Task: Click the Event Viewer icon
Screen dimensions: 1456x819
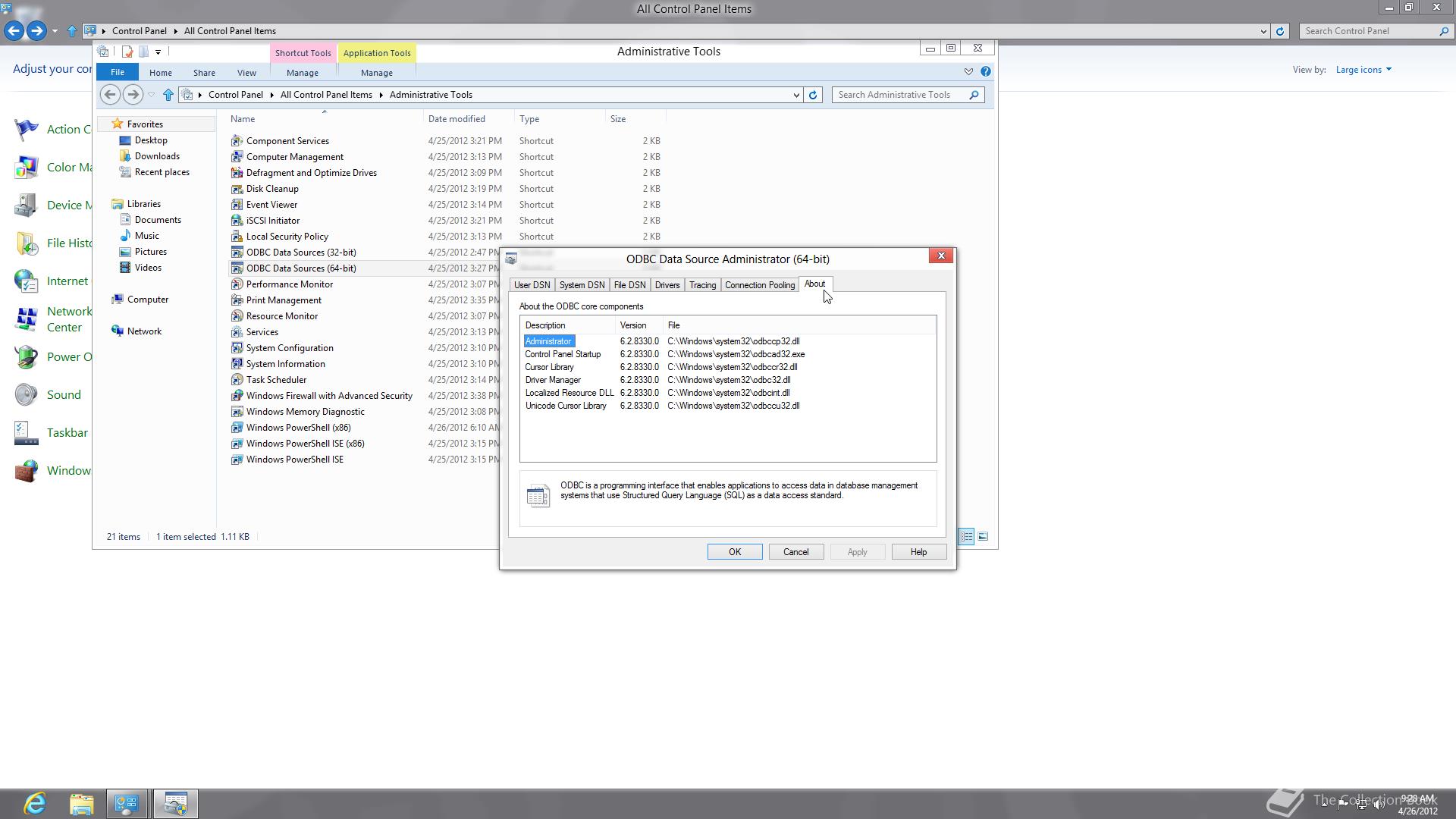Action: tap(237, 205)
